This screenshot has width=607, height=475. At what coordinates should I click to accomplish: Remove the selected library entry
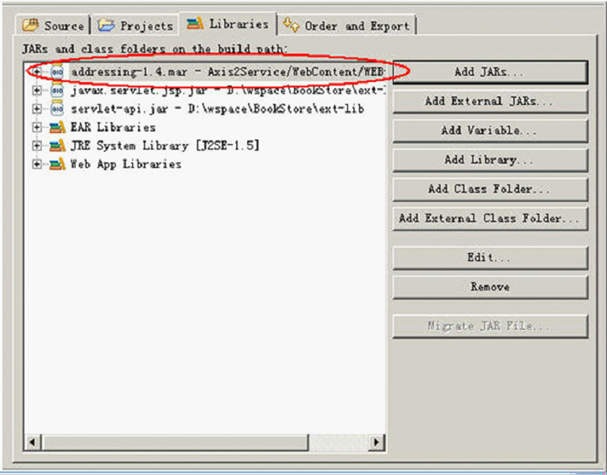click(x=490, y=287)
